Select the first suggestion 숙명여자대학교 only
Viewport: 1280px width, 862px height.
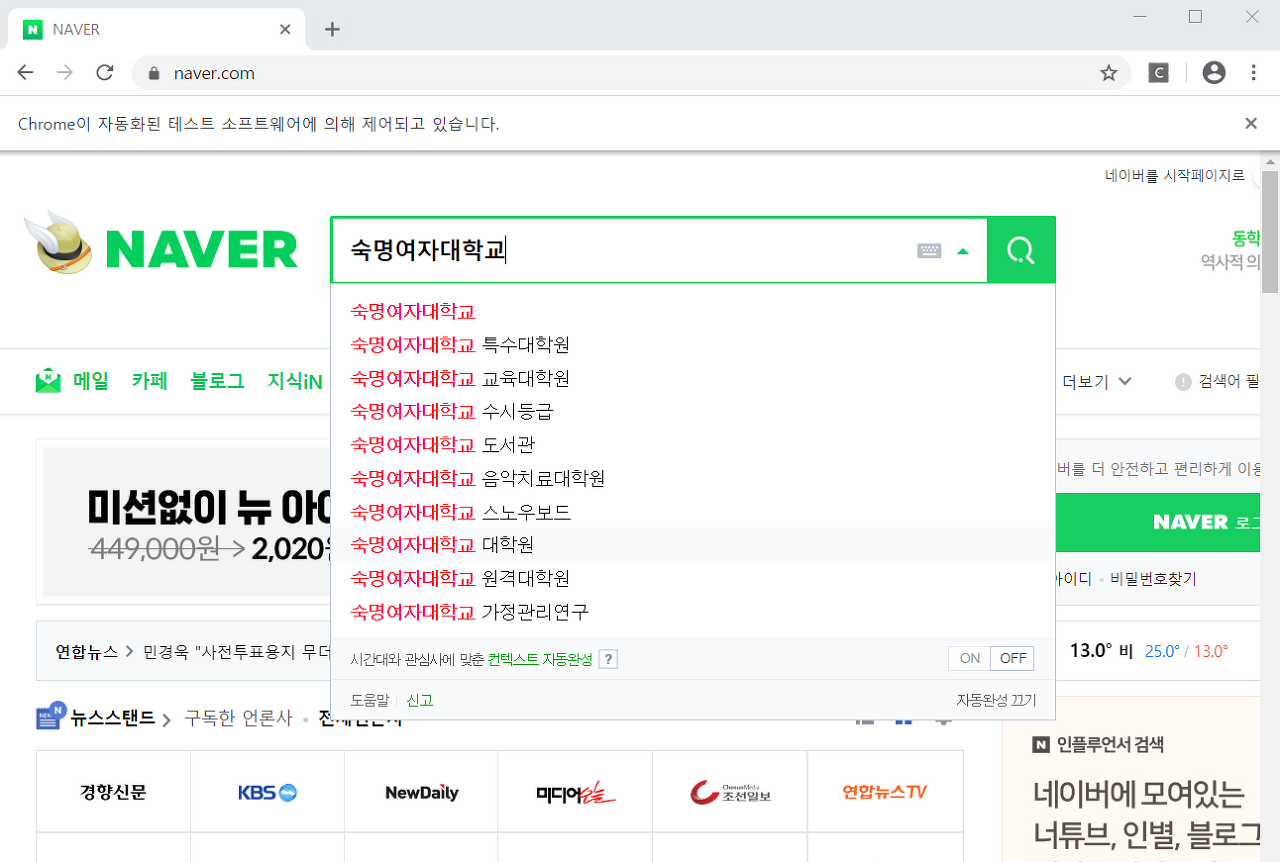[693, 312]
